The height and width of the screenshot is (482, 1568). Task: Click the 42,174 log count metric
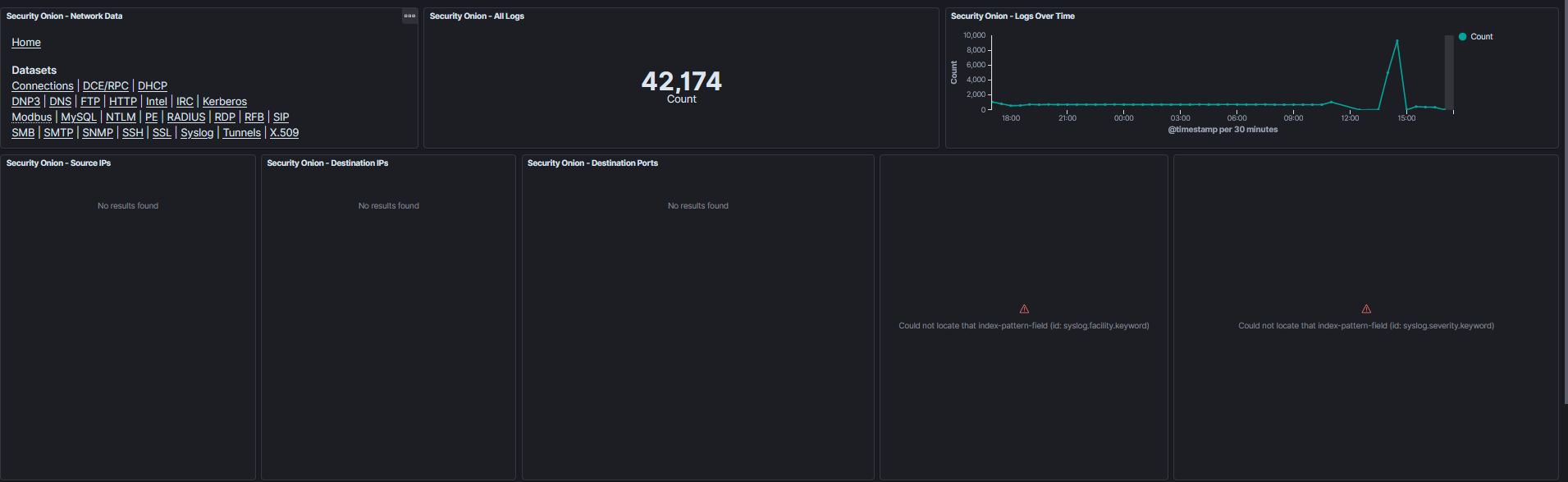pyautogui.click(x=681, y=81)
